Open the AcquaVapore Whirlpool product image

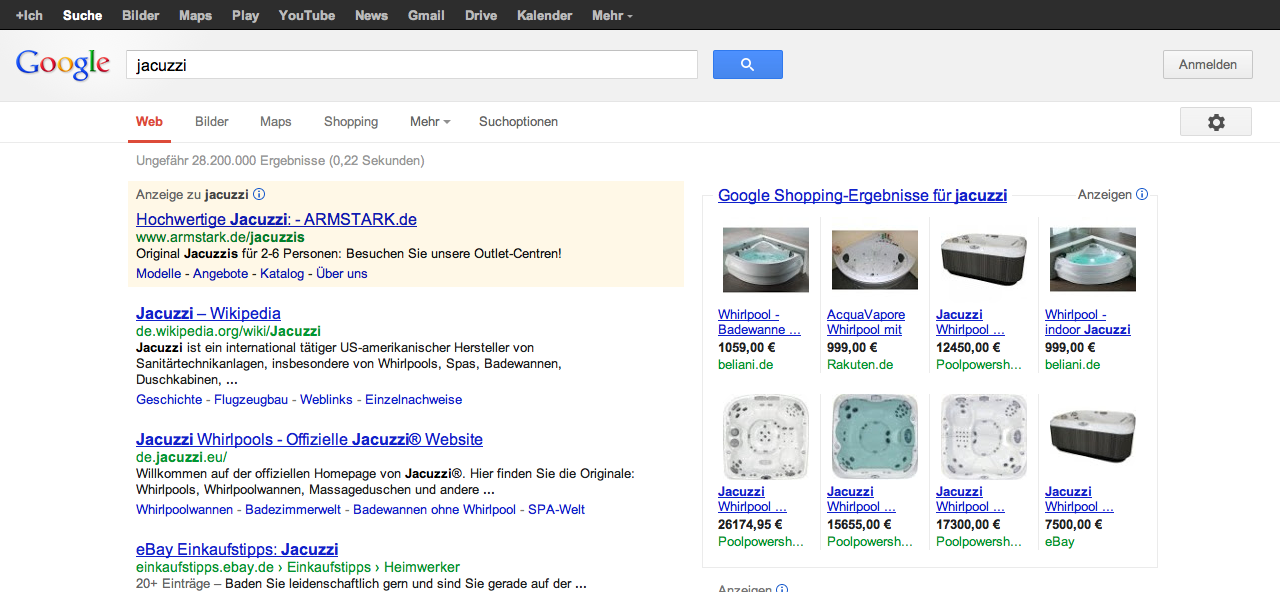tap(874, 260)
